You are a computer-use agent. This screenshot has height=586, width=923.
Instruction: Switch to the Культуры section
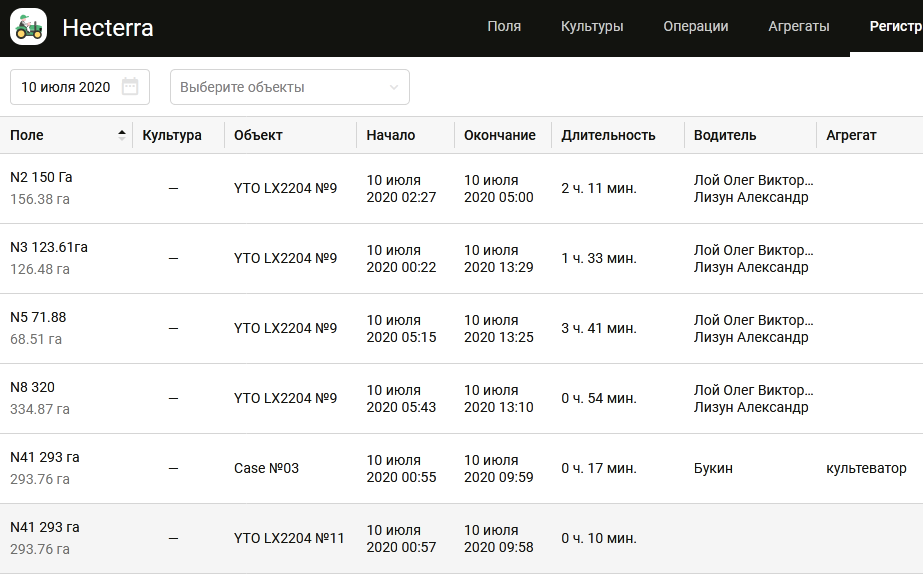click(592, 27)
